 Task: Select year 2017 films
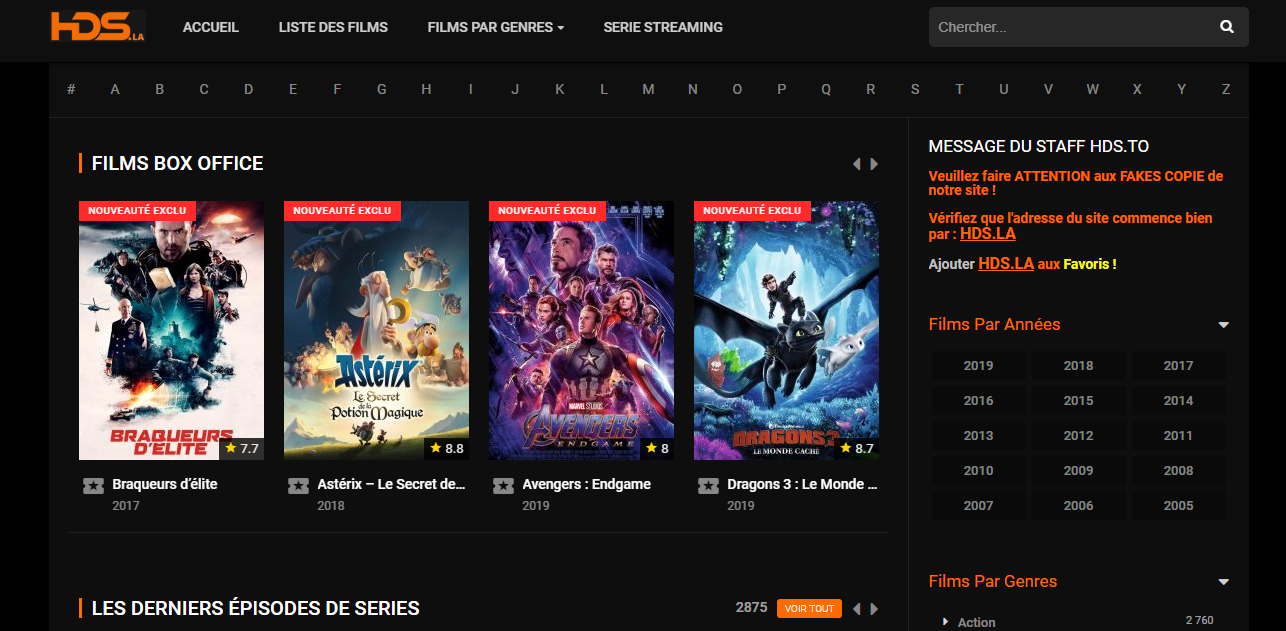coord(1178,366)
